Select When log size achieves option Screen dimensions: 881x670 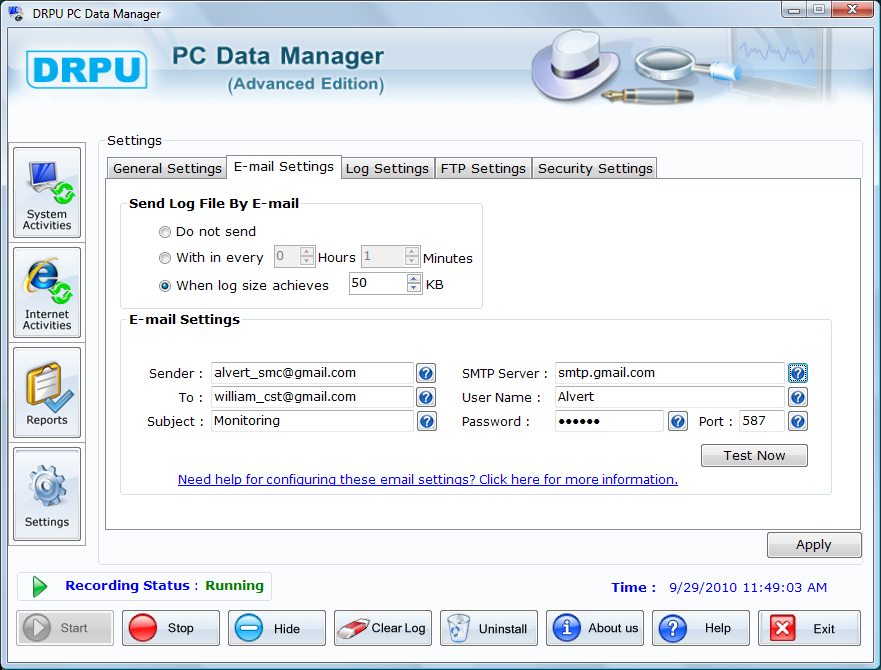[x=165, y=286]
